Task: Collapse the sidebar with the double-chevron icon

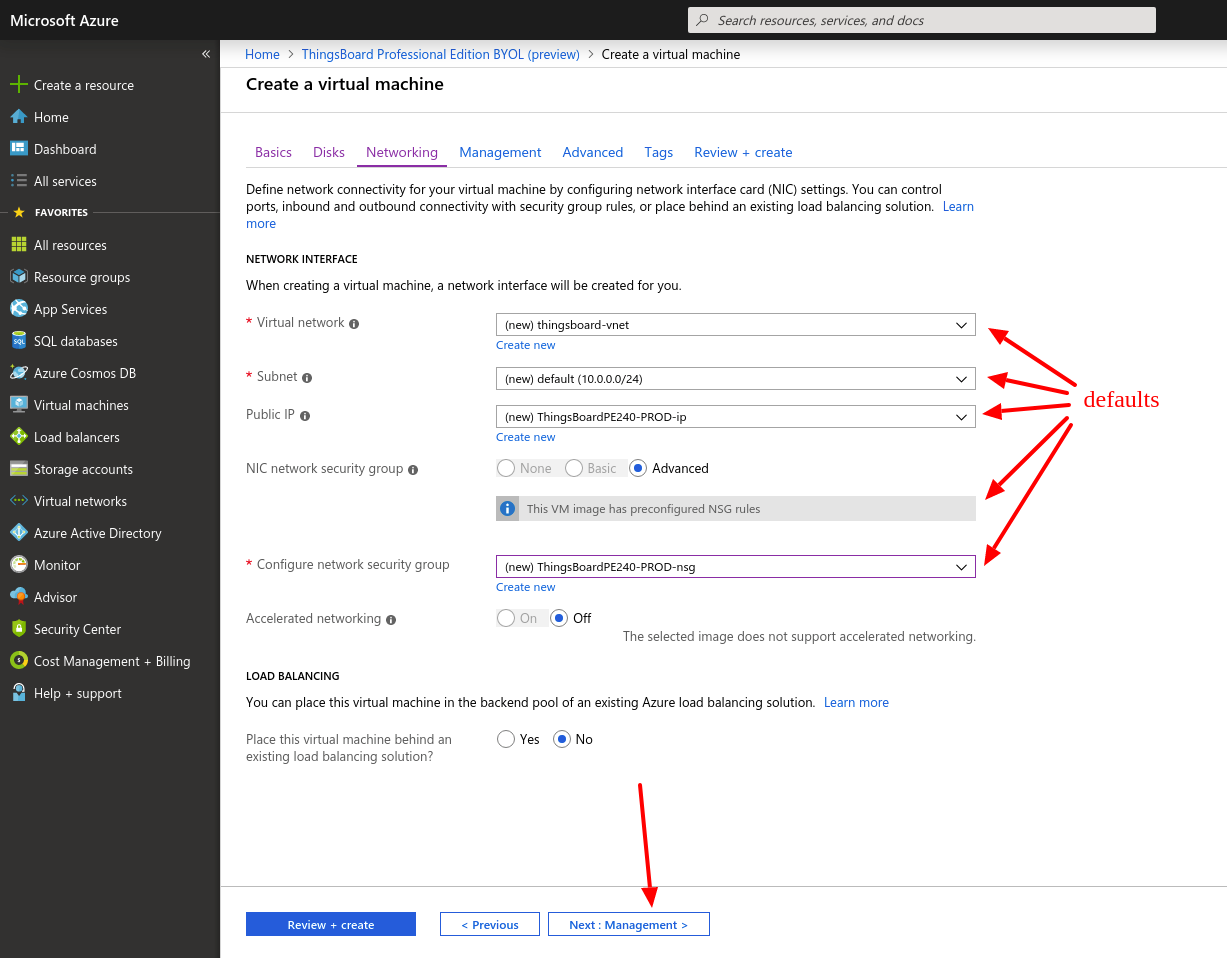Action: click(206, 54)
